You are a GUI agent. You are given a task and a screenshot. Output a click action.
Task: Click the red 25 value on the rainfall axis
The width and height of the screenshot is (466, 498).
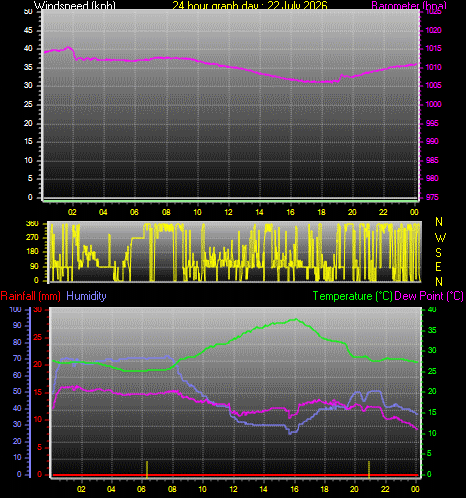(x=38, y=337)
